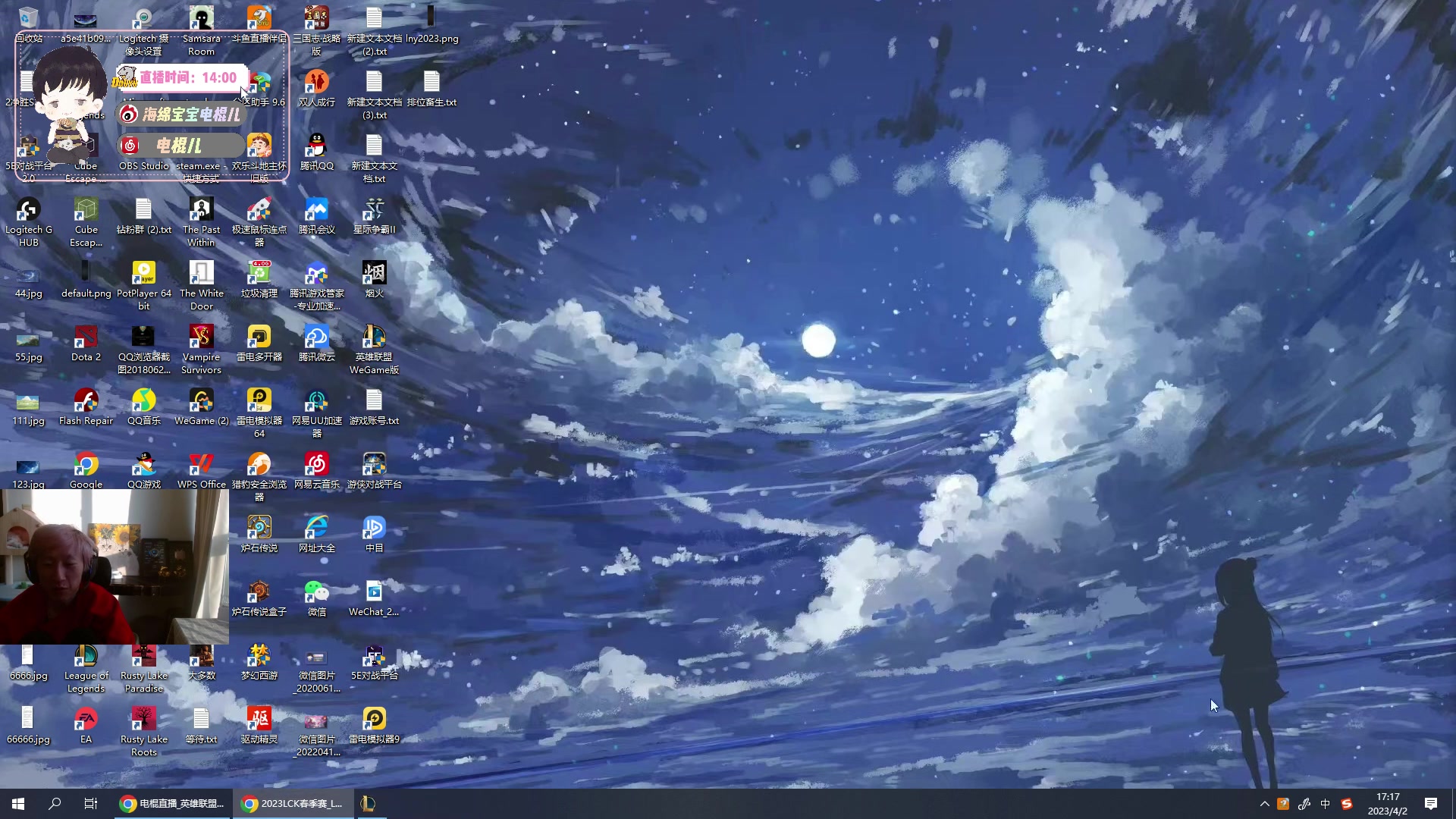The width and height of the screenshot is (1456, 819).
Task: Launch 微信 from the desktop
Action: pos(316,598)
